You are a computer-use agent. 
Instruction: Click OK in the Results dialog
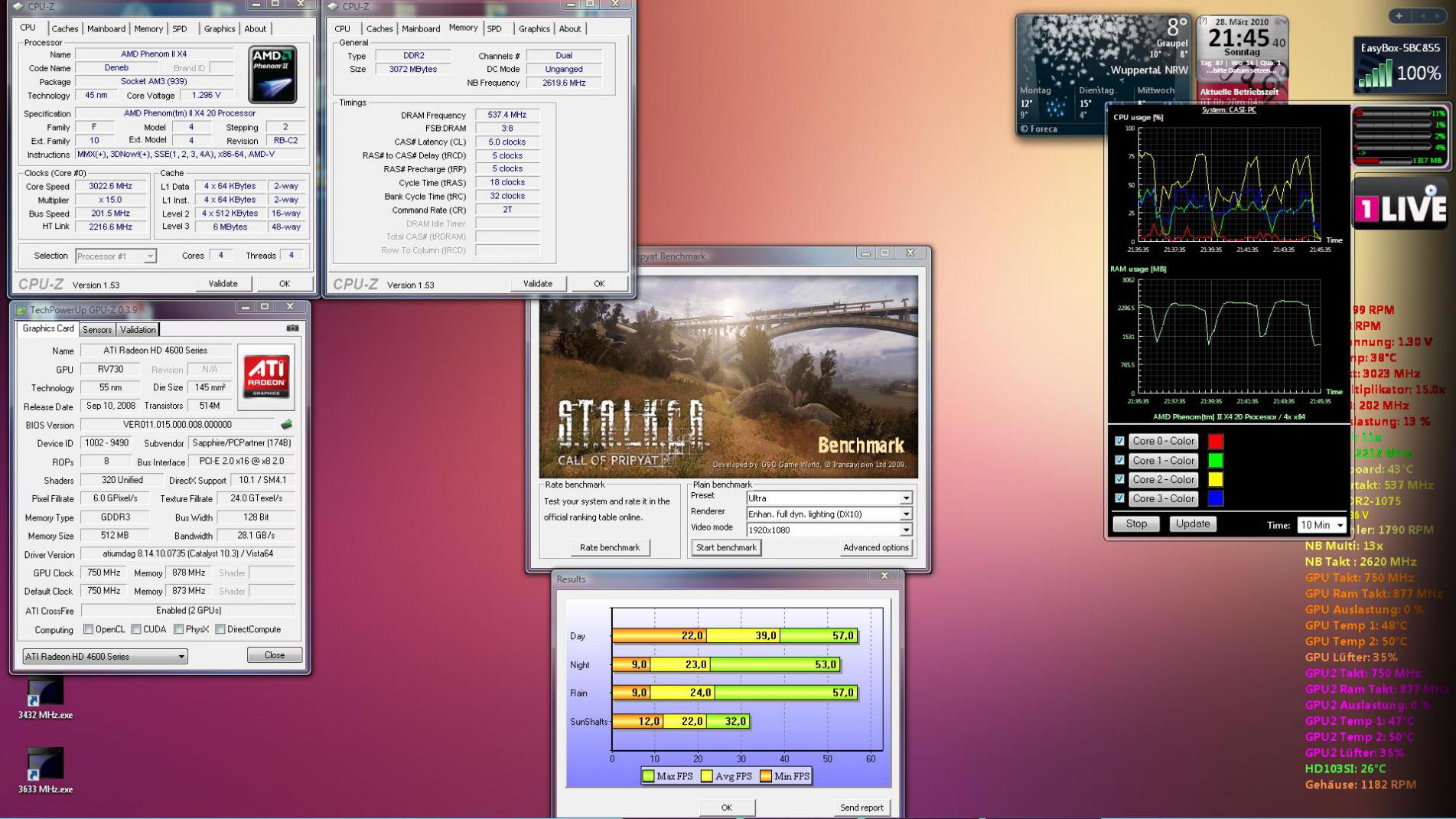(x=727, y=808)
